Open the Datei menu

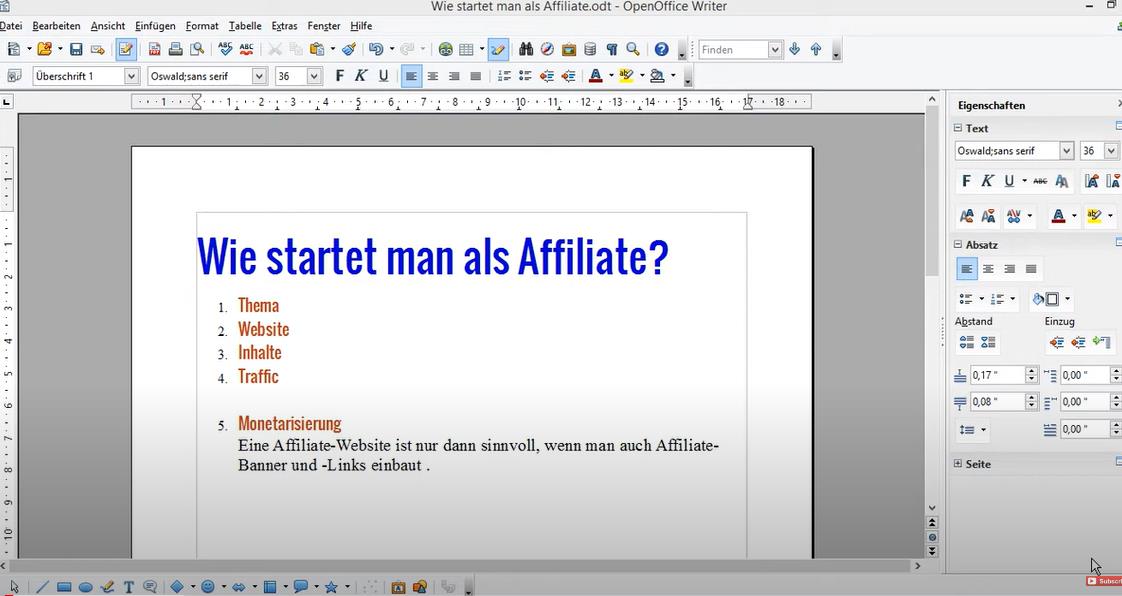[x=11, y=26]
